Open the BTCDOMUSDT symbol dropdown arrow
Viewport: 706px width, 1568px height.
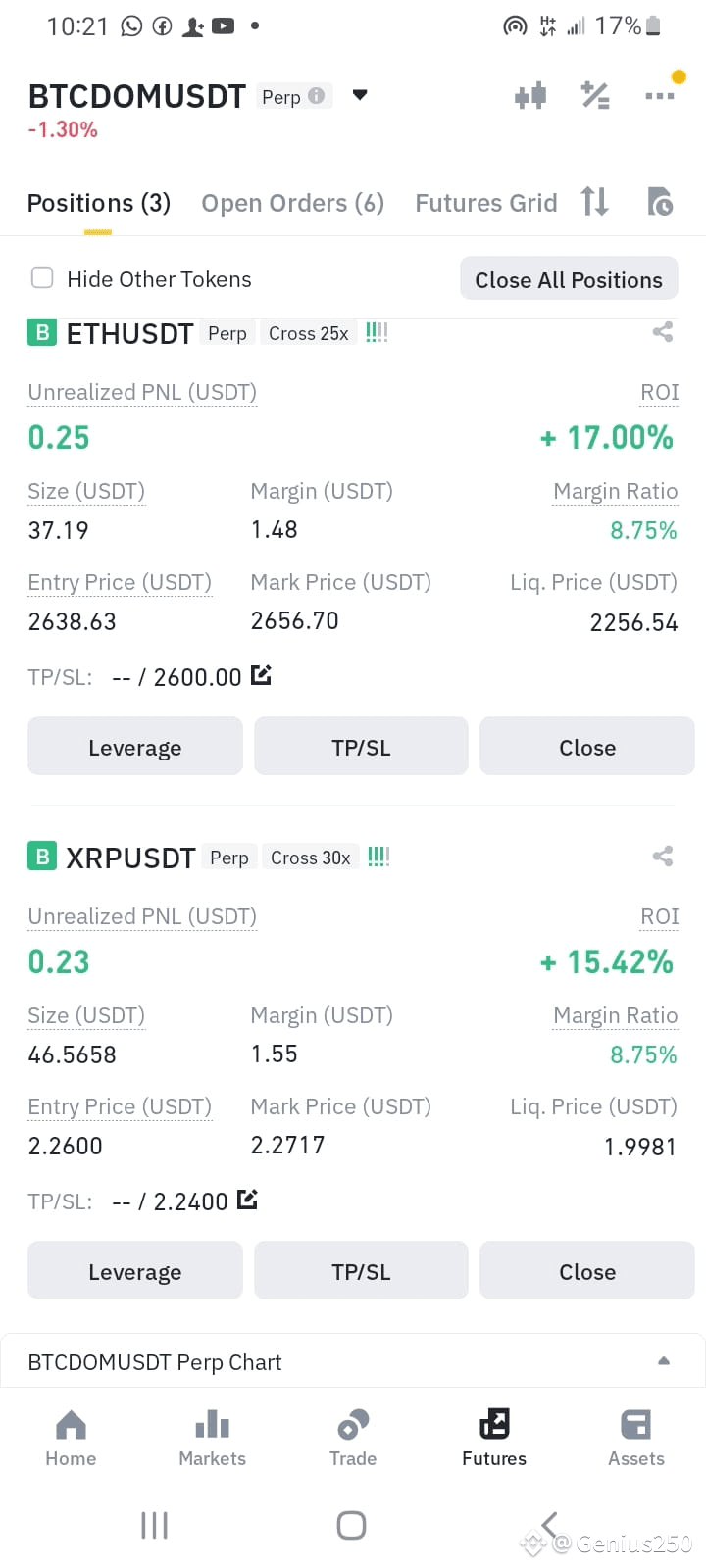360,95
